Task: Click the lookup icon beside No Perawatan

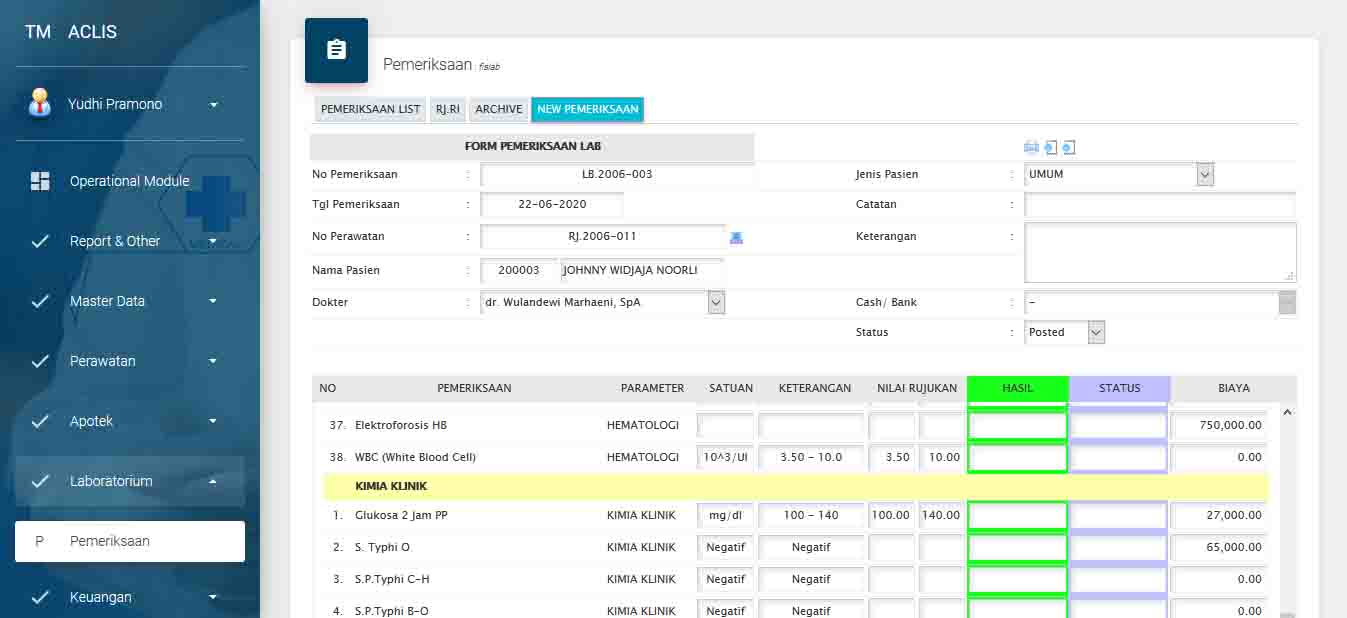Action: click(x=737, y=237)
